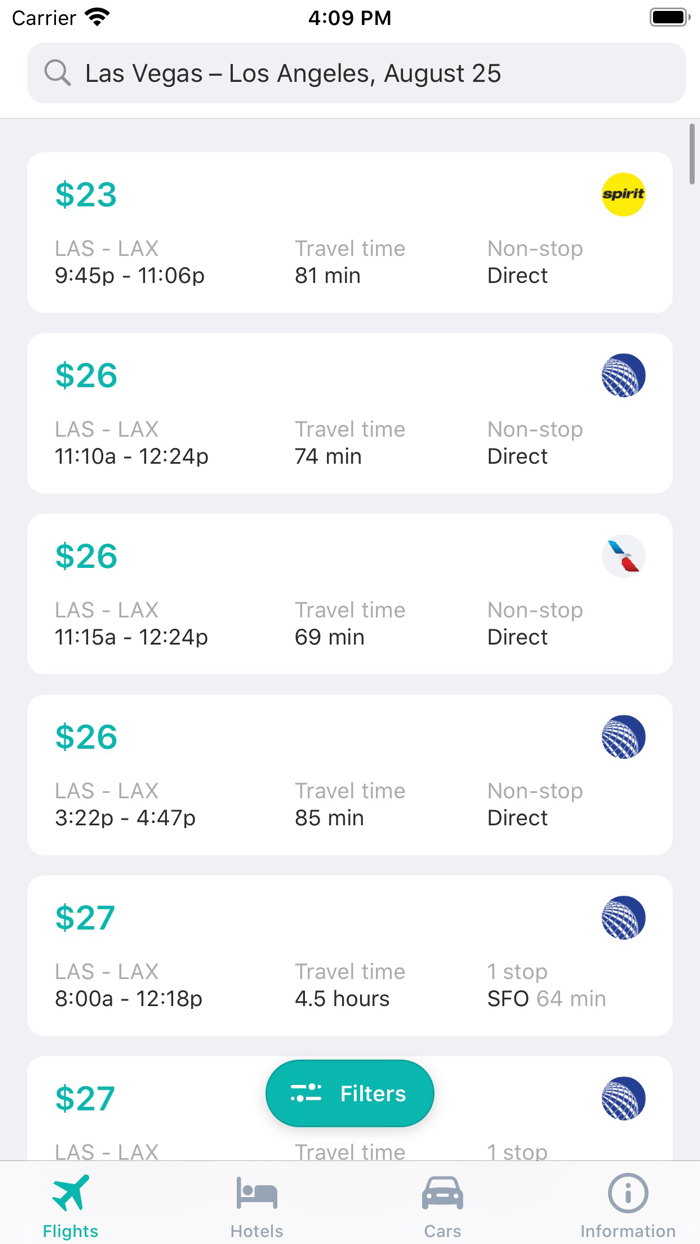The image size is (700, 1244).
Task: Tap the battery icon in the status bar
Action: click(x=666, y=16)
